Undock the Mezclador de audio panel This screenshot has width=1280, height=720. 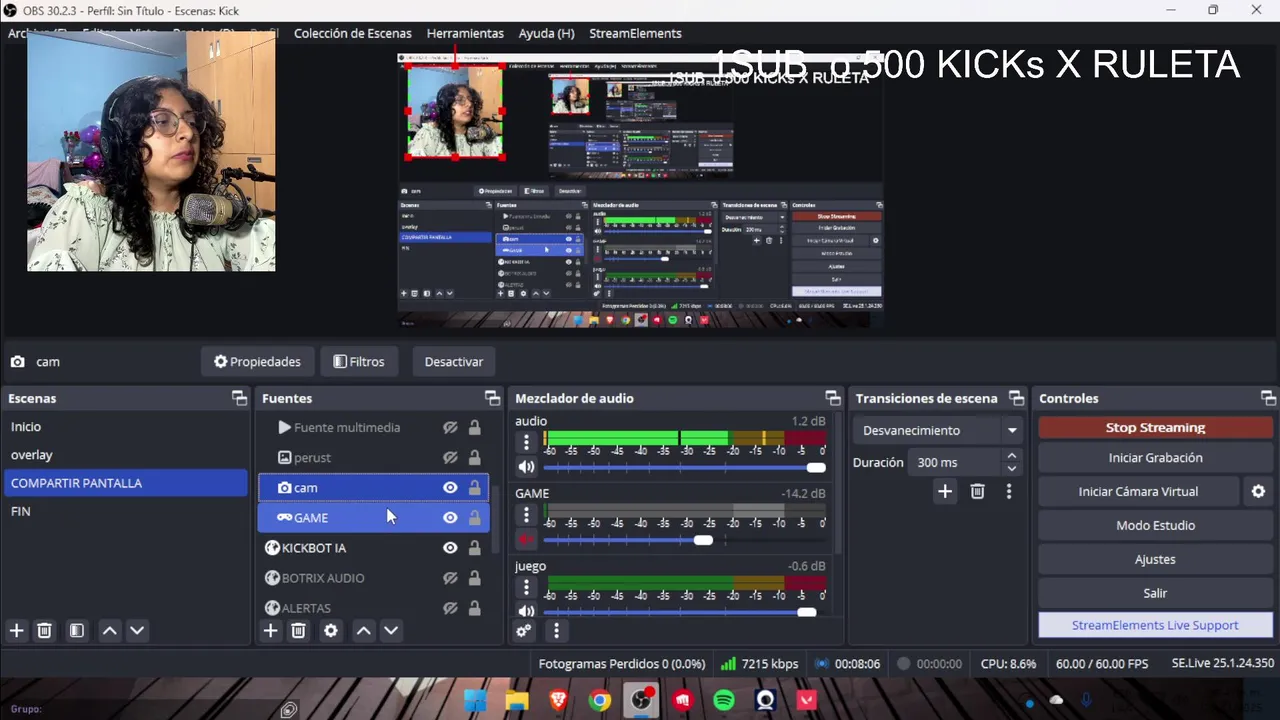[x=833, y=398]
